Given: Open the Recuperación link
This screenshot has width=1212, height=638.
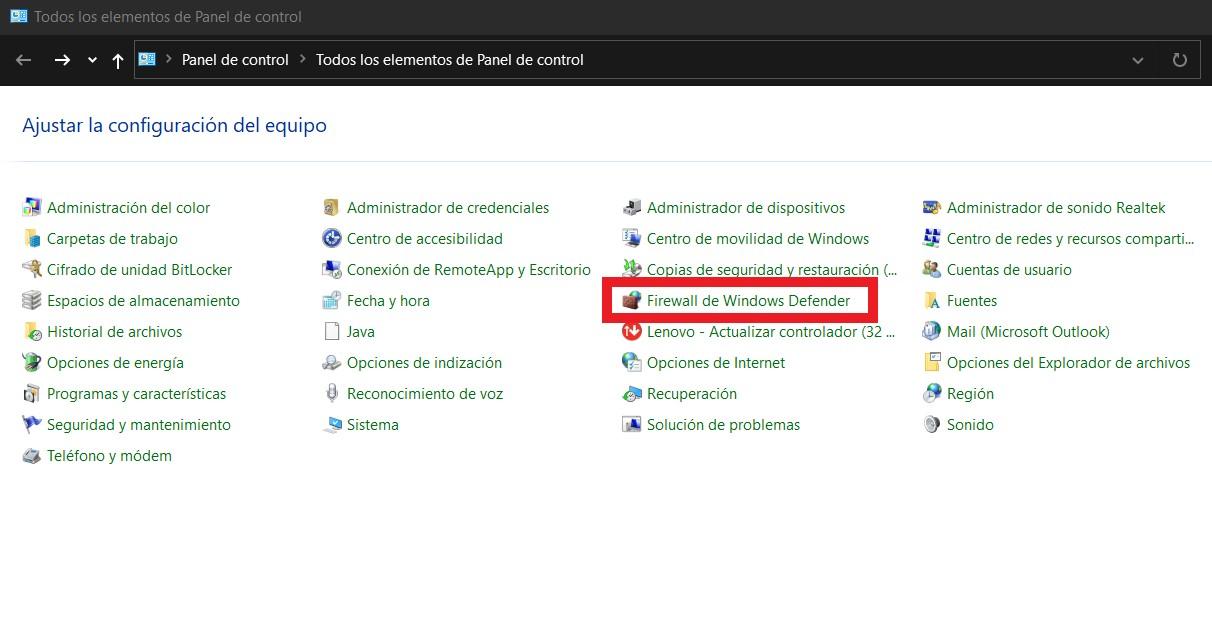Looking at the screenshot, I should click(692, 394).
